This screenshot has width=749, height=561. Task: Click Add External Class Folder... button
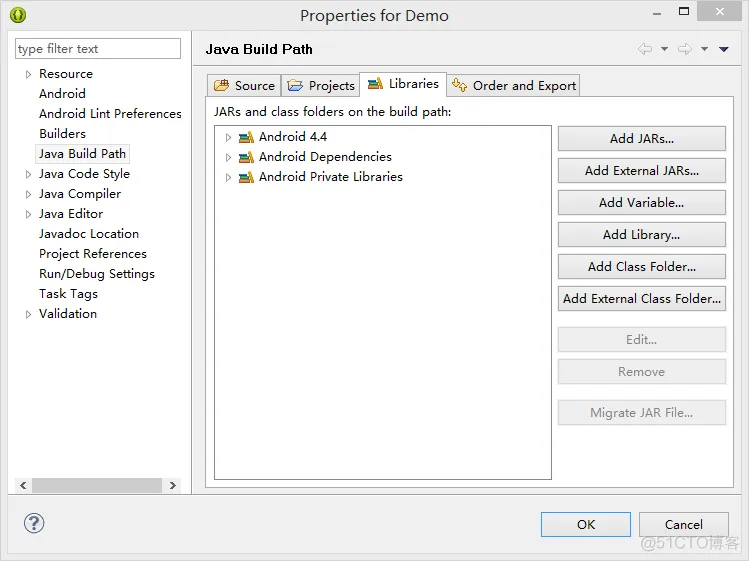642,299
